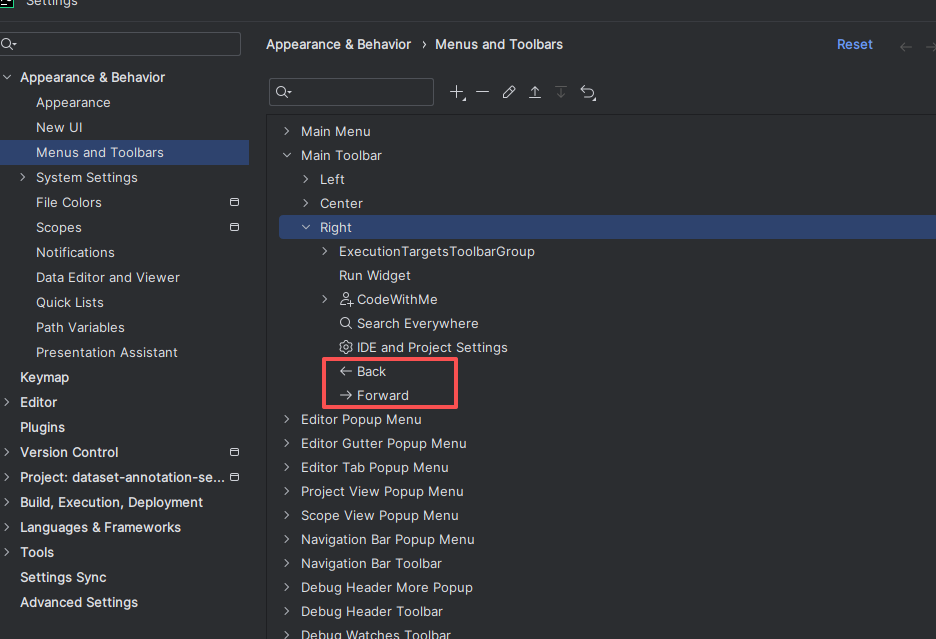
Task: Click the Restore actions undo icon
Action: point(588,93)
